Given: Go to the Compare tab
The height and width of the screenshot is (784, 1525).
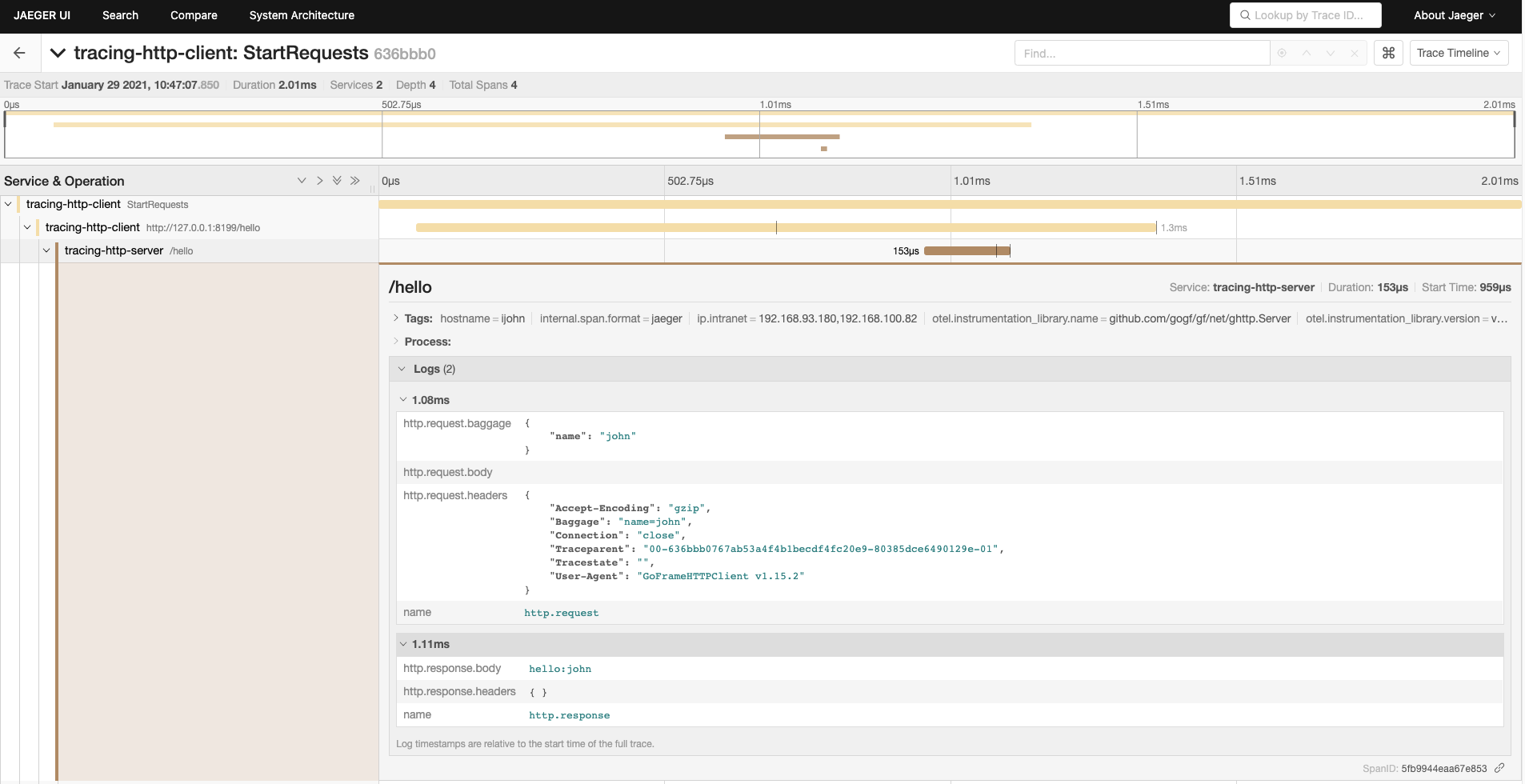Looking at the screenshot, I should tap(194, 15).
